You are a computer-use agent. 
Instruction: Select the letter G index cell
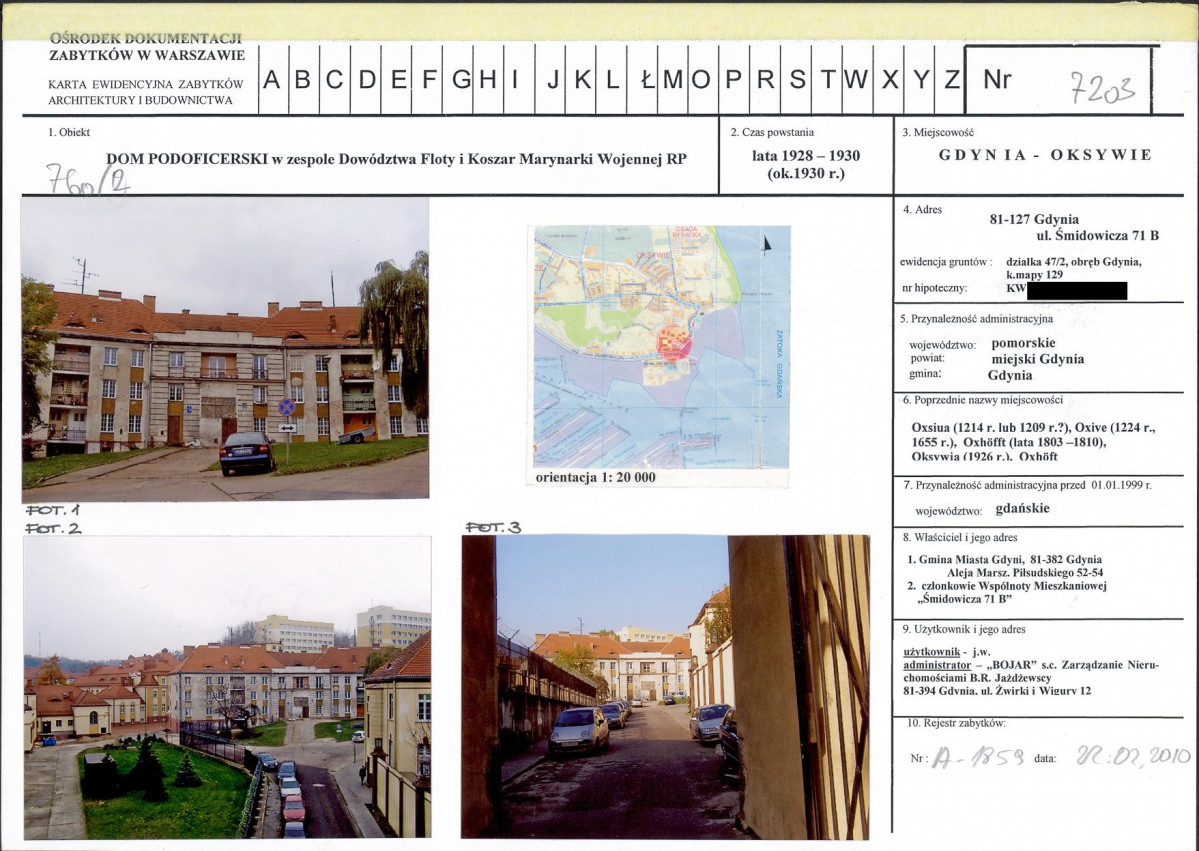tap(458, 80)
